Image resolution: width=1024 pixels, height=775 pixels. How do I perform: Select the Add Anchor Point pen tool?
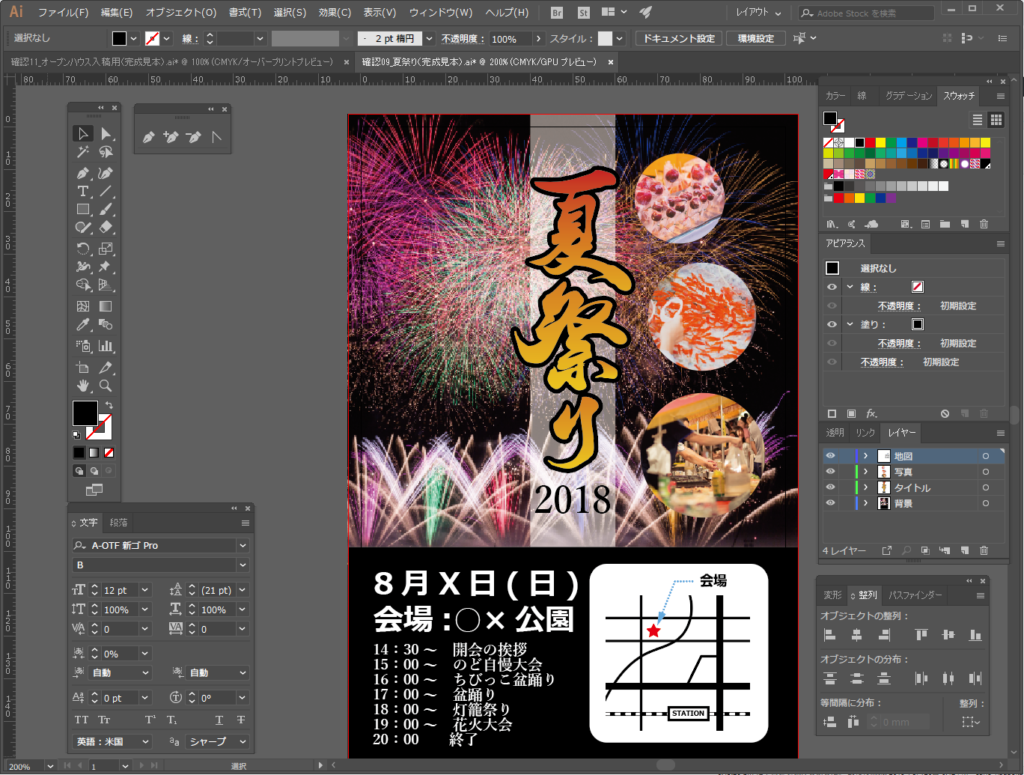click(171, 136)
